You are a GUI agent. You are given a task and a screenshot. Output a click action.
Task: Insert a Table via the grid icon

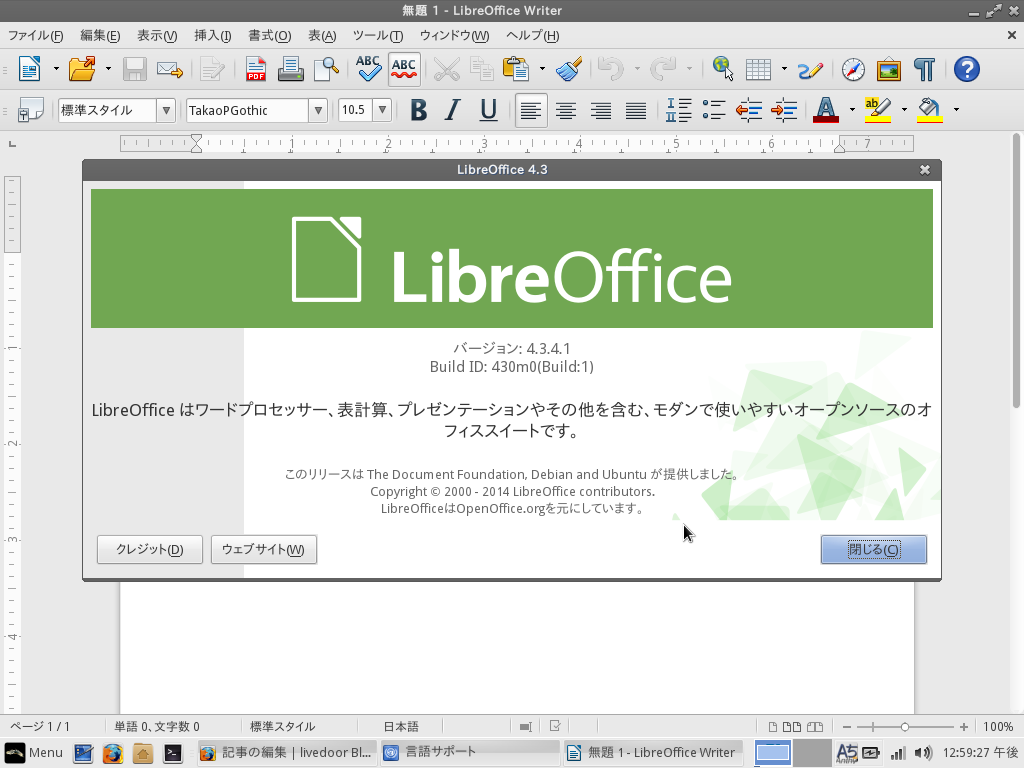[758, 69]
